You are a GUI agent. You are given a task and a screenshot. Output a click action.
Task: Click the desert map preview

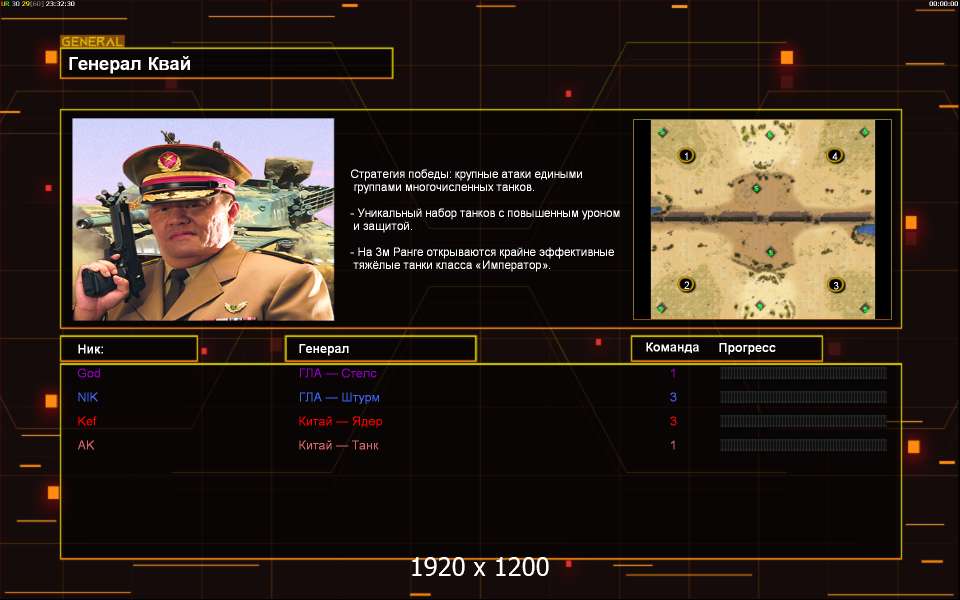tap(762, 219)
